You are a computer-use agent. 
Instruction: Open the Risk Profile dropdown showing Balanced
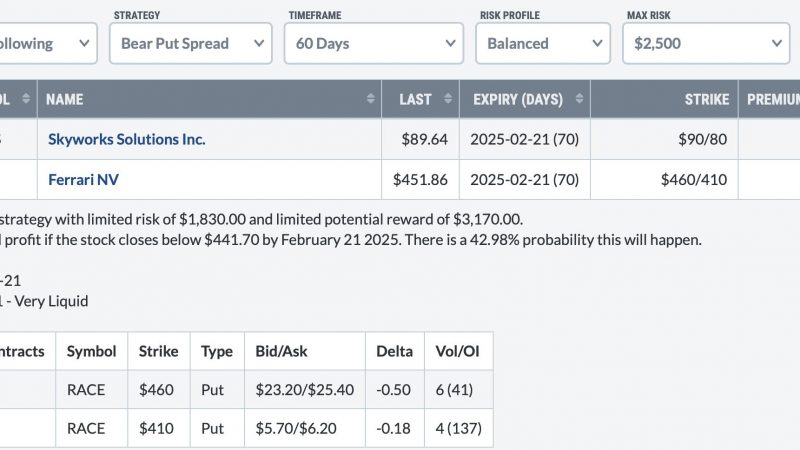tap(543, 43)
